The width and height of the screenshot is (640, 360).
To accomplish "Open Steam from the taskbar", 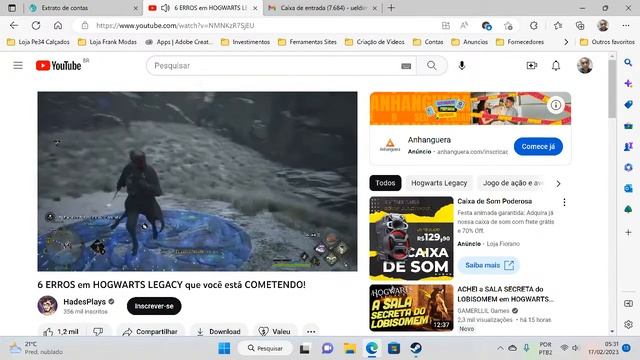I will (x=416, y=348).
